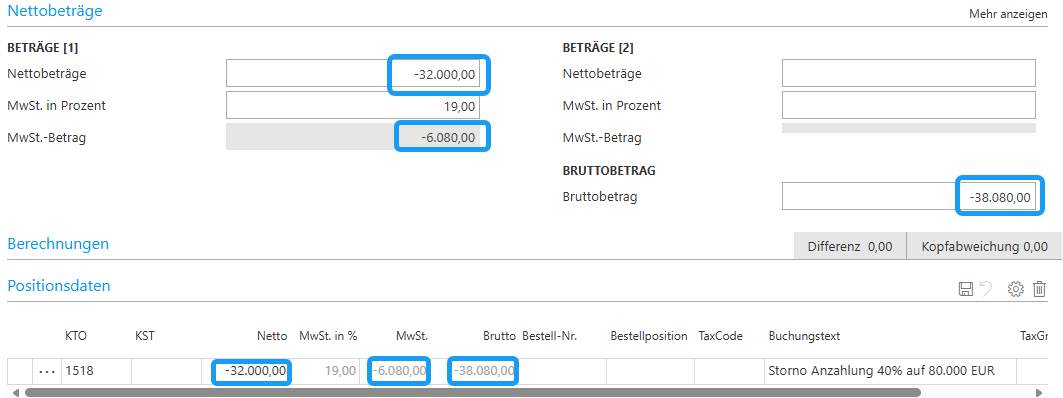Viewport: 1063px width, 398px height.
Task: Delete the position with the trash icon
Action: [1039, 290]
